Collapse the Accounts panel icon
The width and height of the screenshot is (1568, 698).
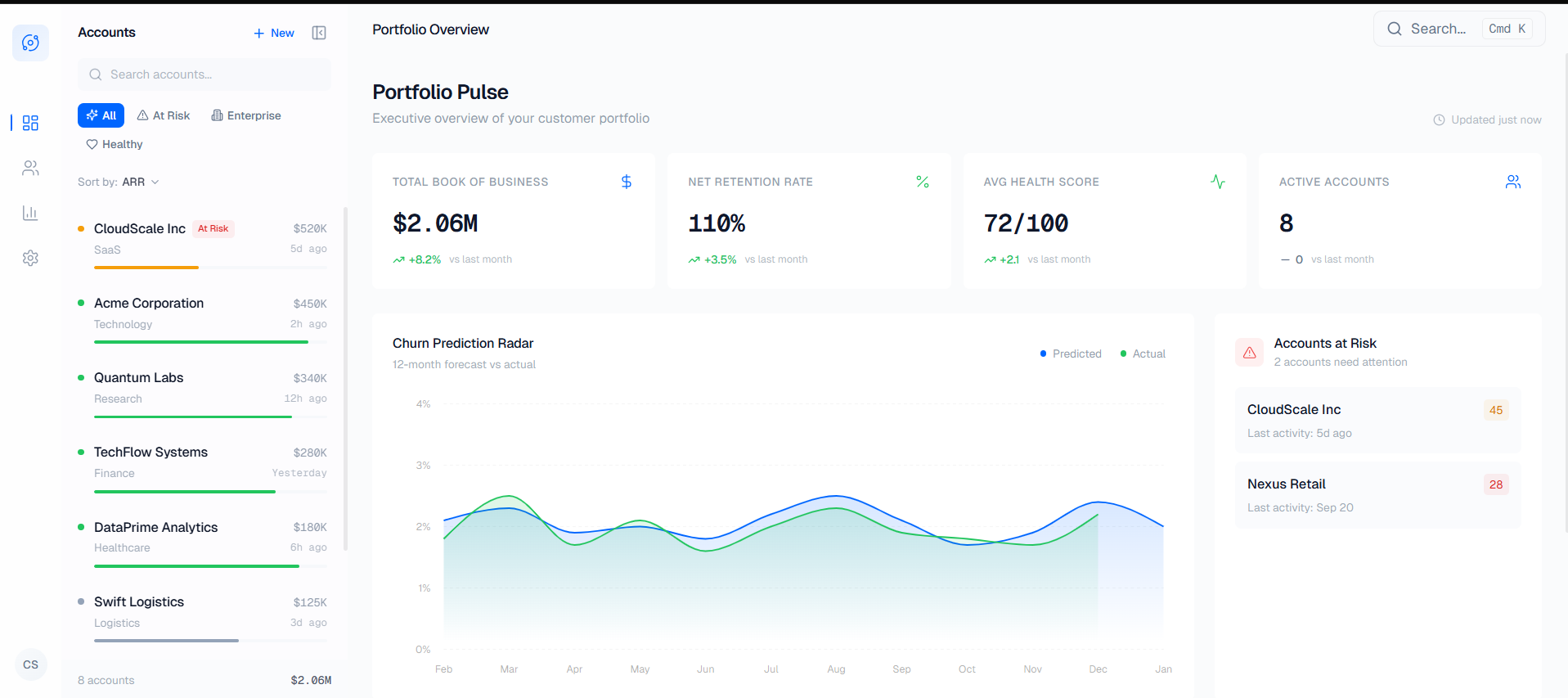click(319, 33)
